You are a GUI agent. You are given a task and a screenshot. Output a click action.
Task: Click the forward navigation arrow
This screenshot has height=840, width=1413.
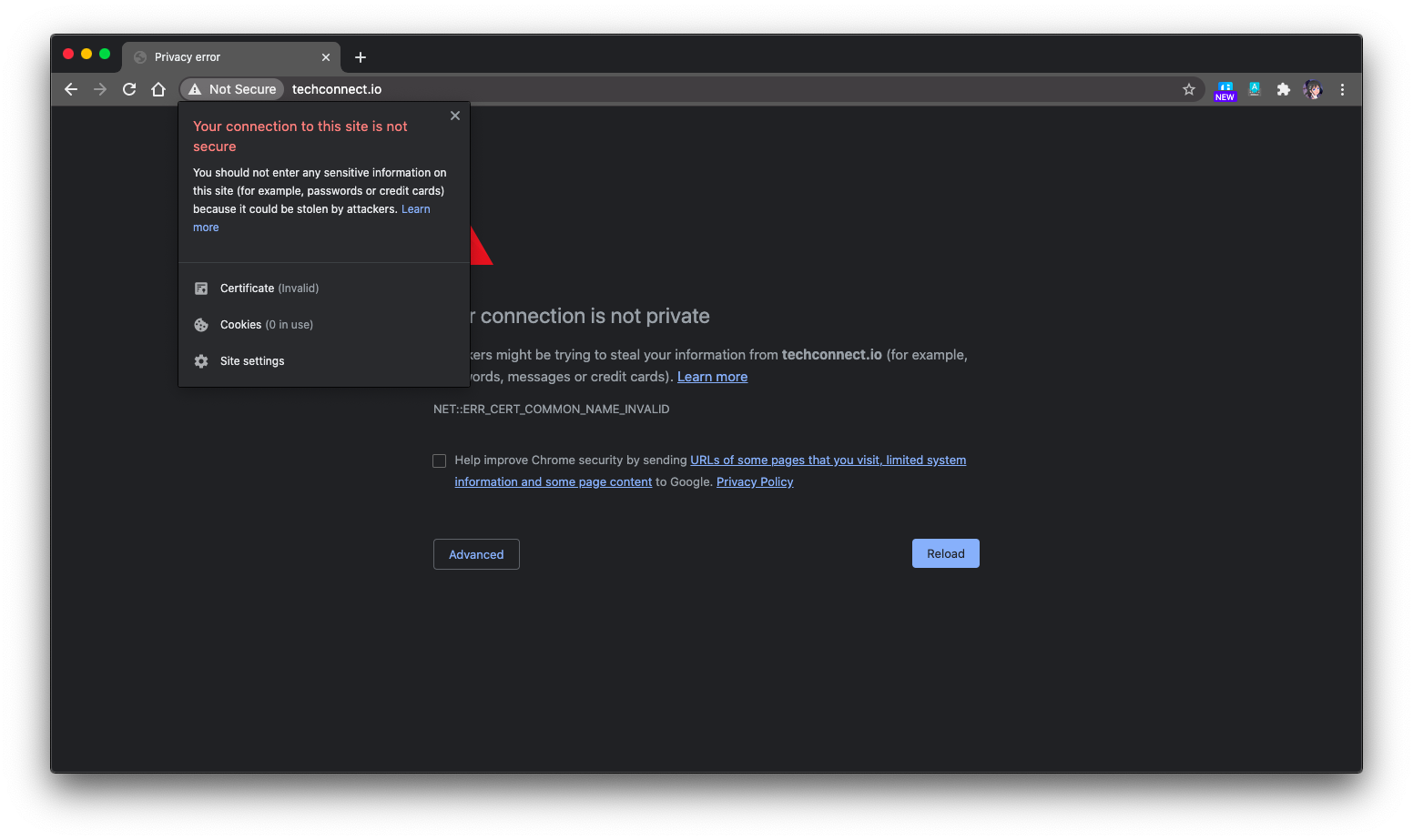tap(100, 89)
